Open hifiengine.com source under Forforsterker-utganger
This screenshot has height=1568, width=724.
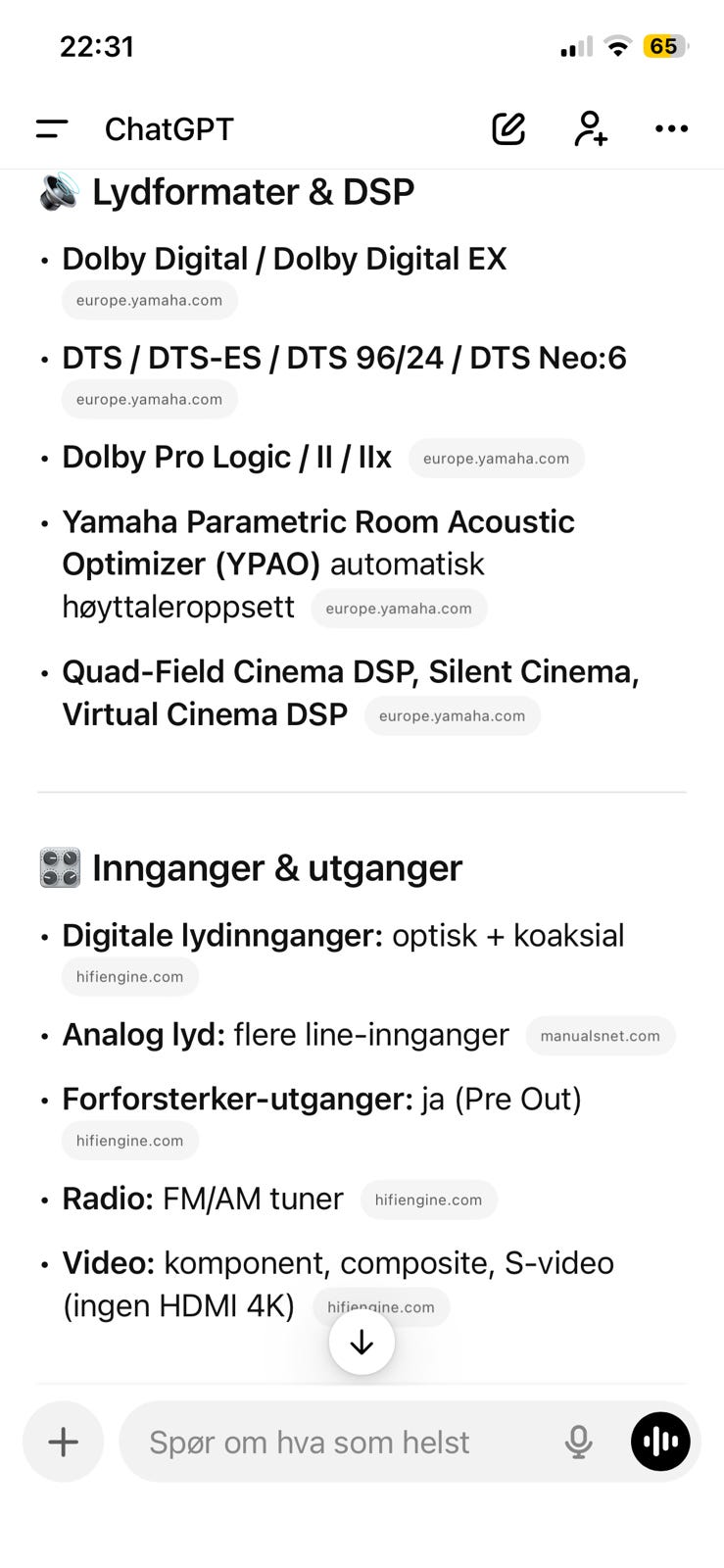coord(129,1140)
